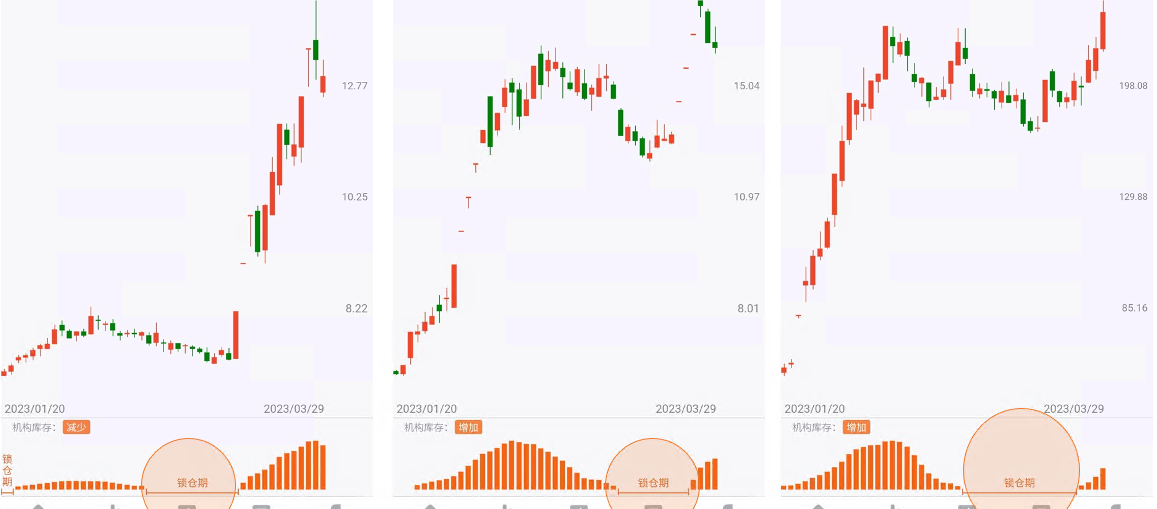The image size is (1157, 509).
Task: Click the 机构库存 label in right chart
Action: point(814,427)
